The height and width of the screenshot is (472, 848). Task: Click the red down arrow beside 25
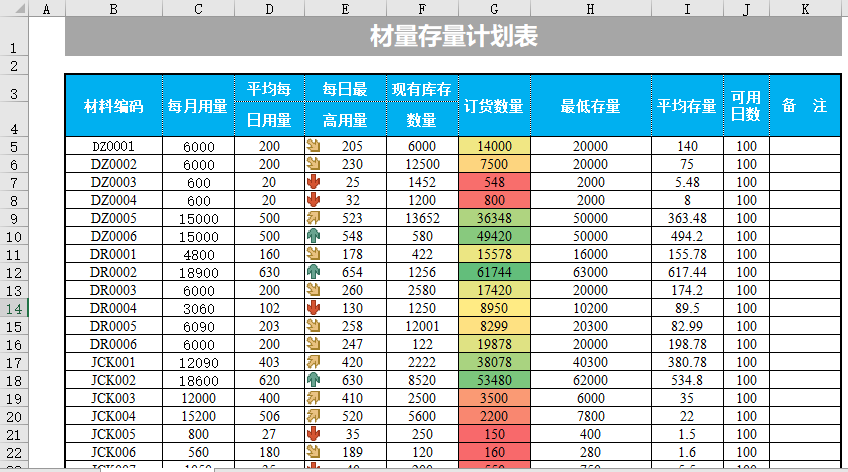pyautogui.click(x=314, y=182)
